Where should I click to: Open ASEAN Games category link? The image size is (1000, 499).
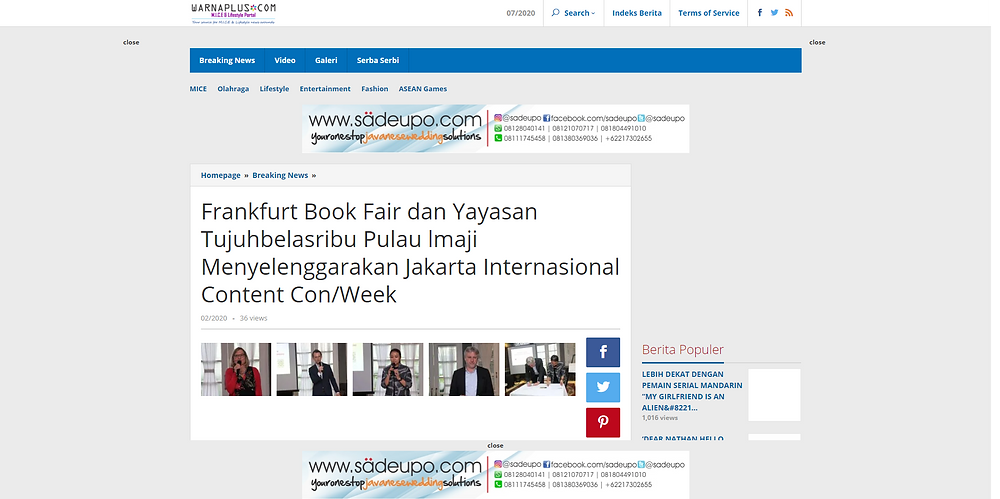(423, 89)
